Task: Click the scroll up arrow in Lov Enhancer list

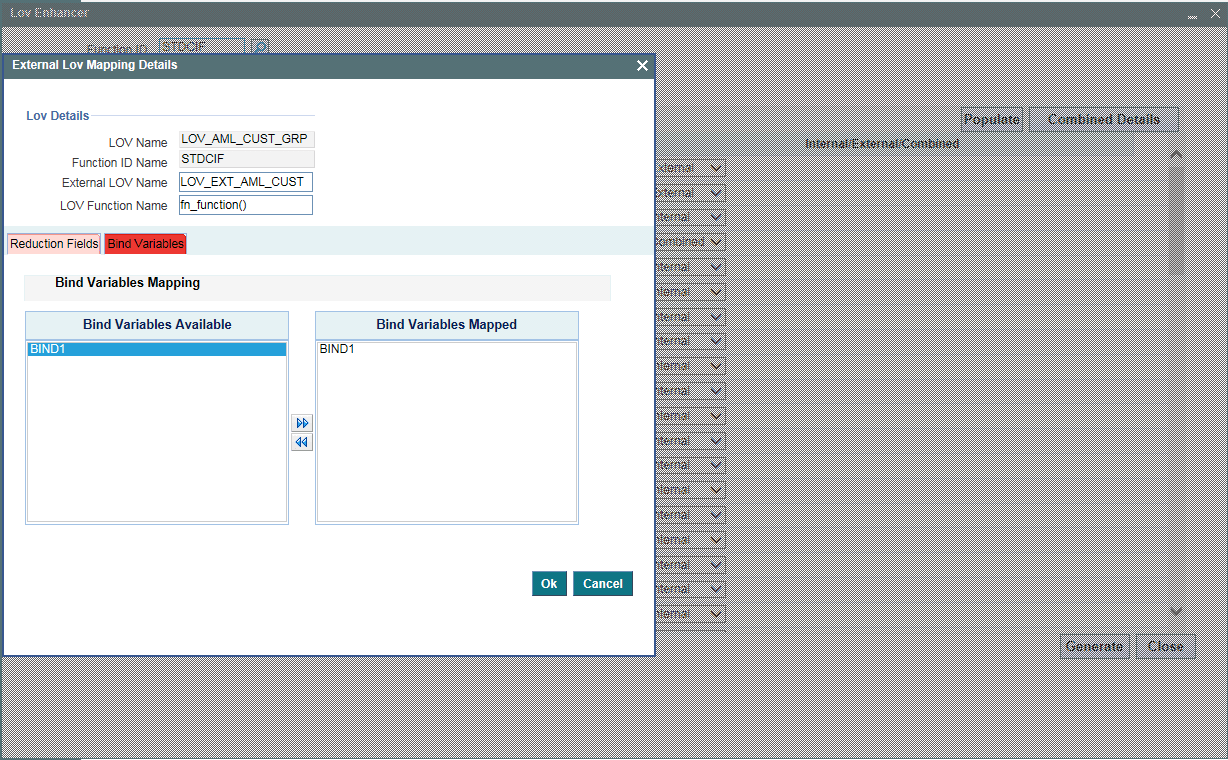Action: coord(1176,155)
